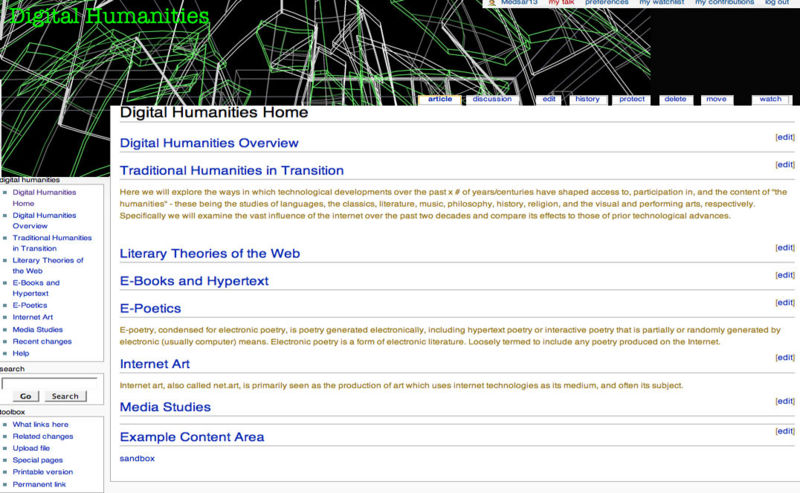Open the Example Content Area heading link

tap(192, 437)
